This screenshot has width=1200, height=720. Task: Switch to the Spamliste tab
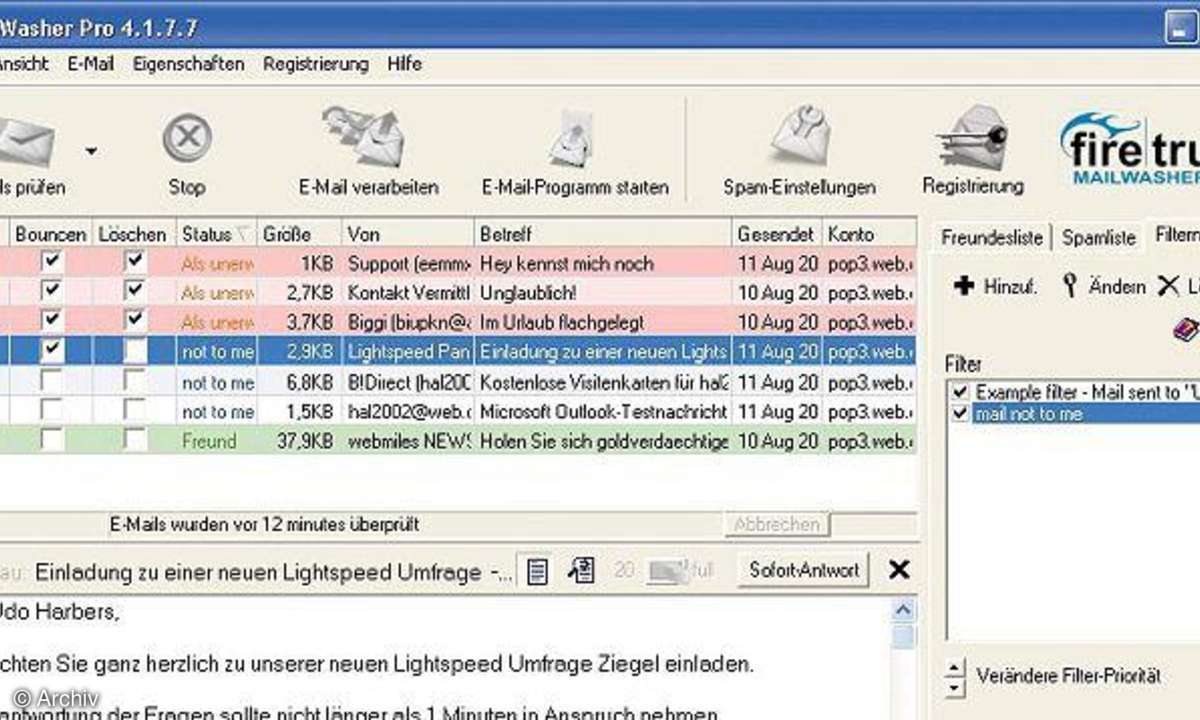[x=1098, y=237]
